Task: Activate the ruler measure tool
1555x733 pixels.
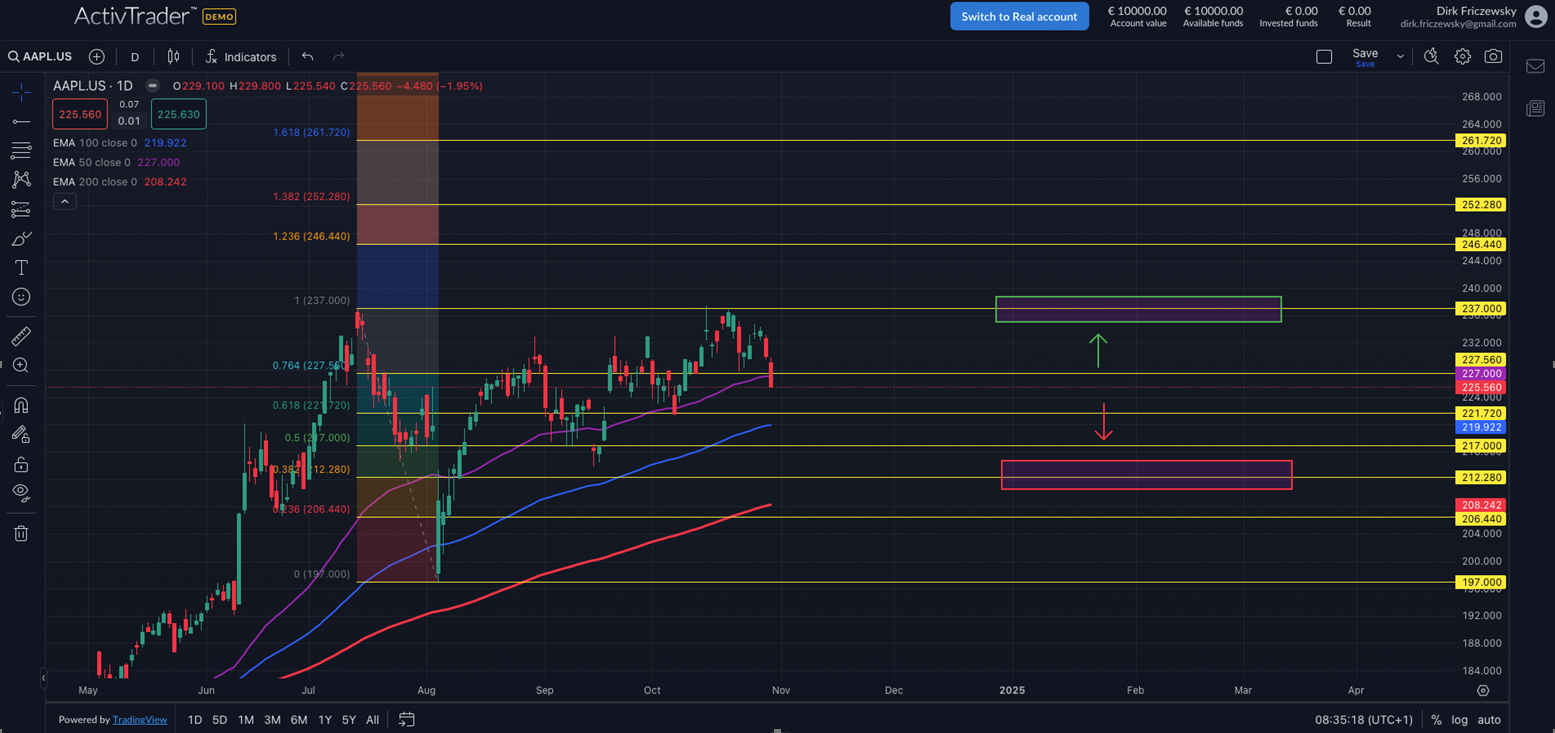Action: coord(21,336)
